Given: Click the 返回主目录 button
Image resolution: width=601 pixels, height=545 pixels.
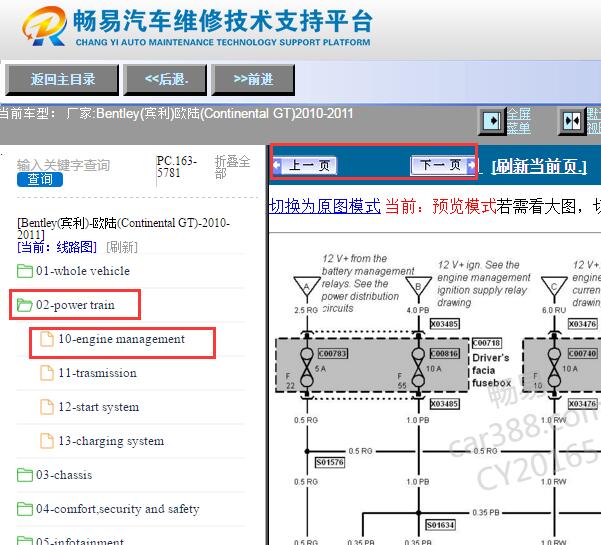Looking at the screenshot, I should [62, 80].
